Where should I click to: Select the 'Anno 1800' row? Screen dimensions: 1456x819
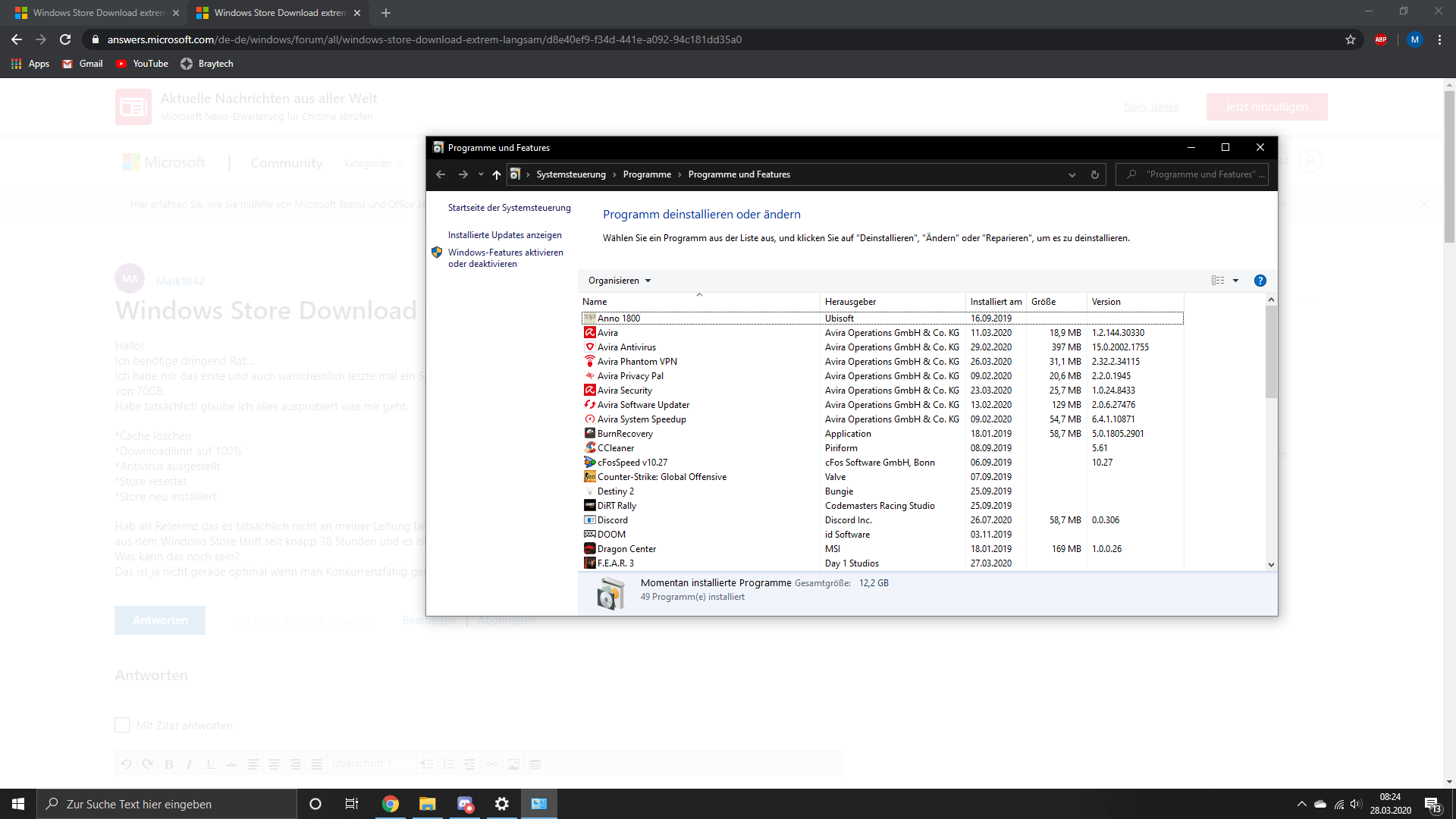(882, 318)
